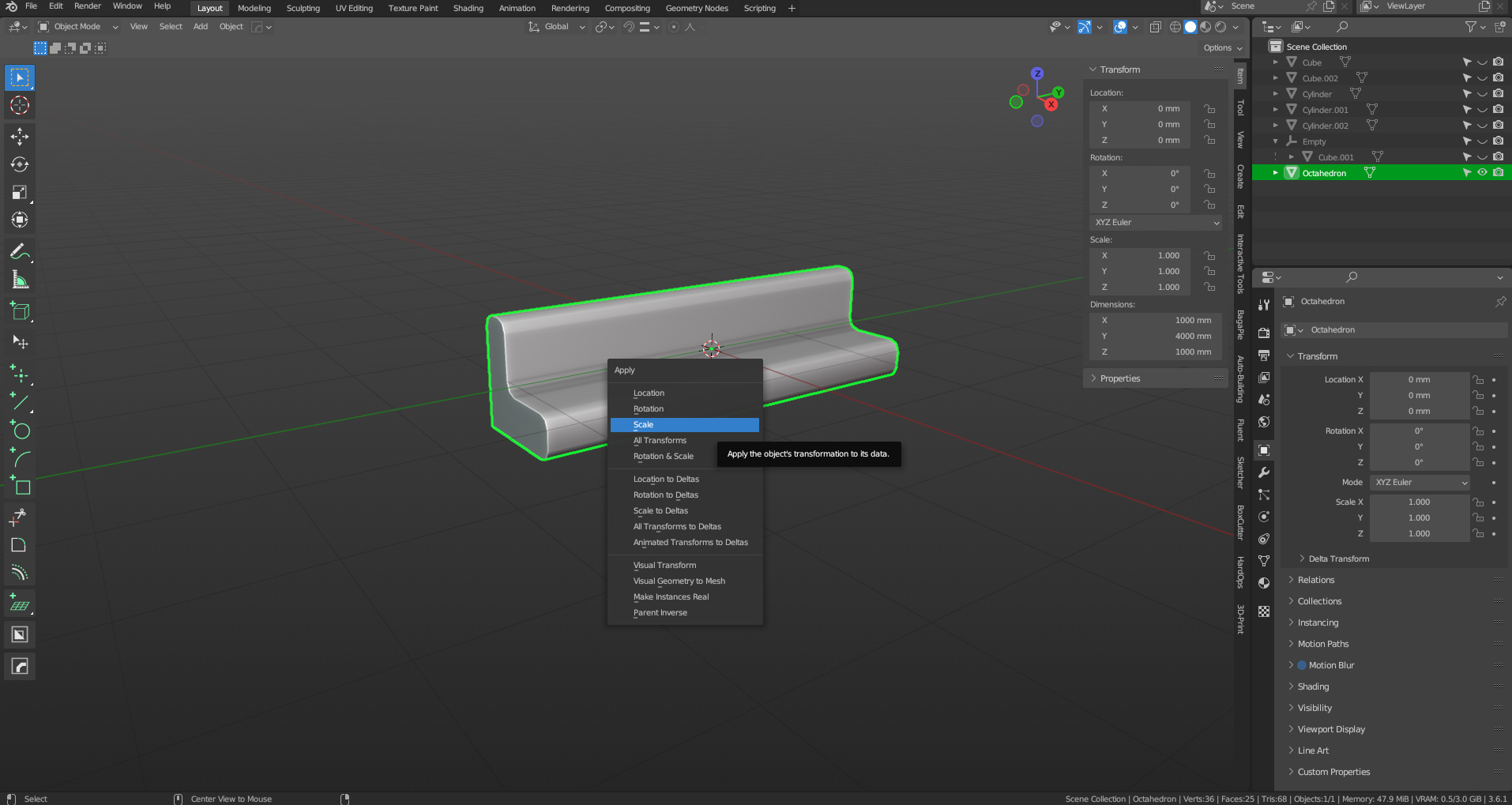
Task: Open the Object Mode selector
Action: click(x=78, y=27)
